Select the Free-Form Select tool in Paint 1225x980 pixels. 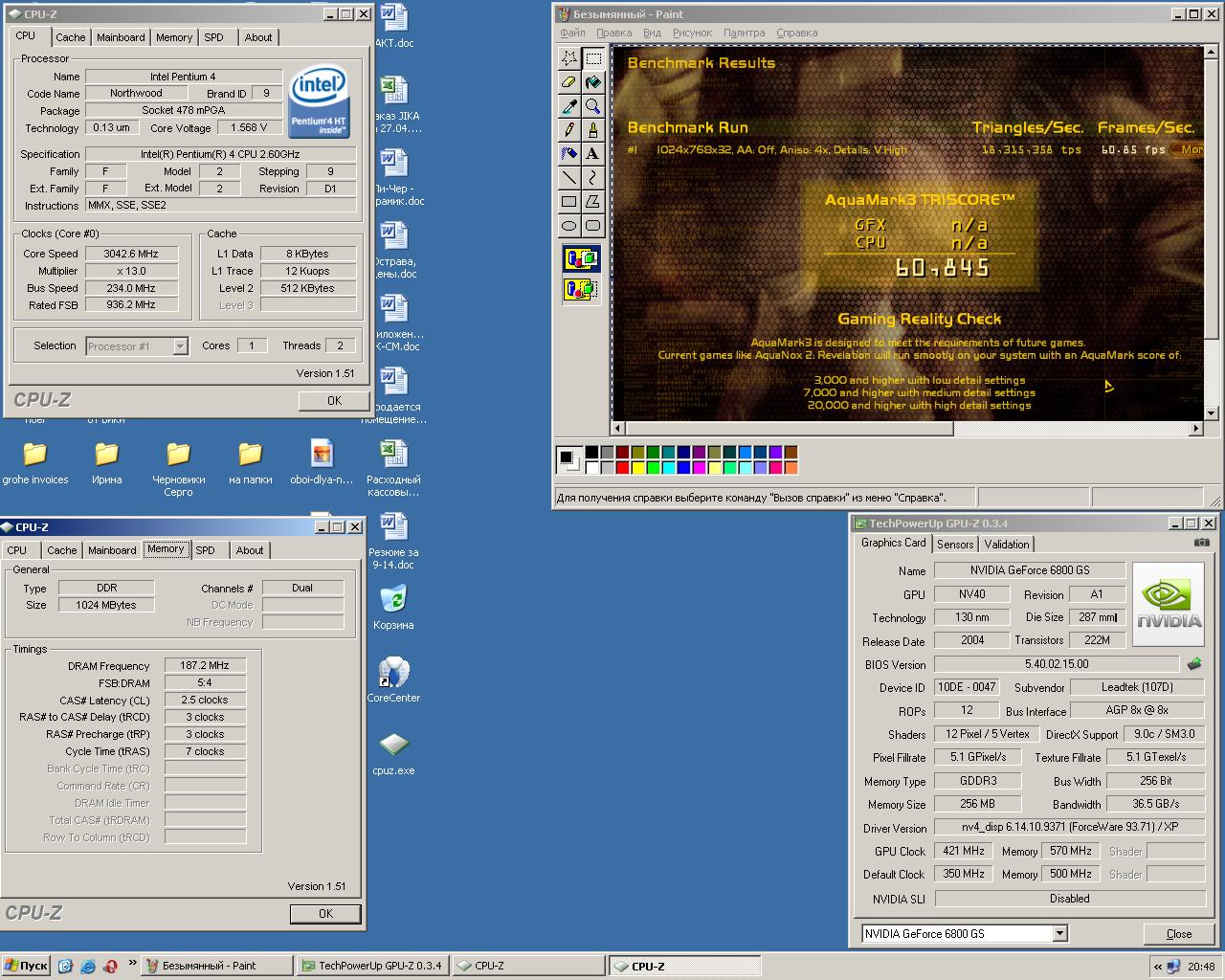[x=569, y=58]
